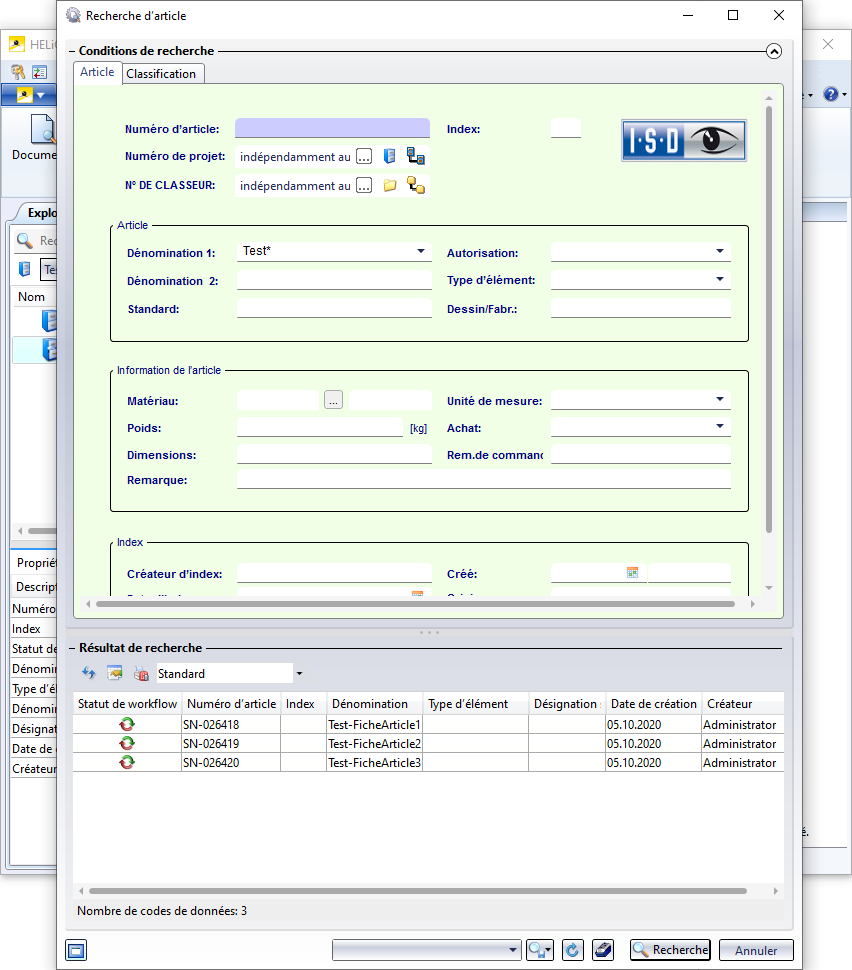Screen dimensions: 852x970
Task: Expand the Autorisation dropdown
Action: pyautogui.click(x=720, y=251)
